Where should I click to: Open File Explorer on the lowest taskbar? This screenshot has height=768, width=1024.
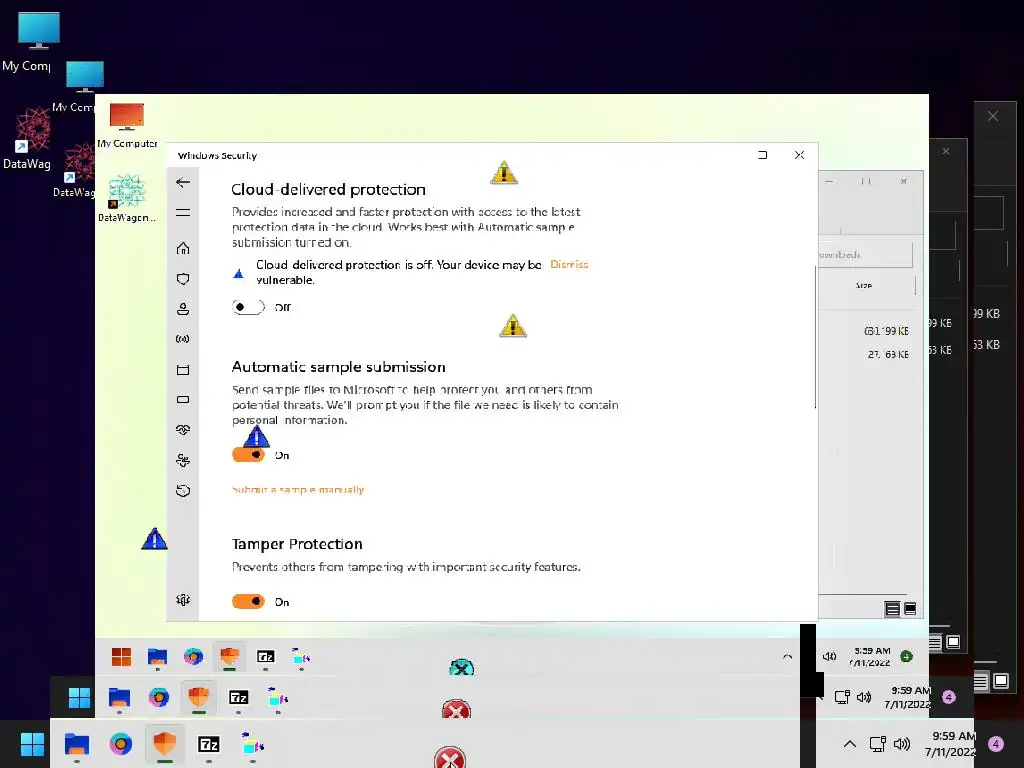pyautogui.click(x=76, y=744)
